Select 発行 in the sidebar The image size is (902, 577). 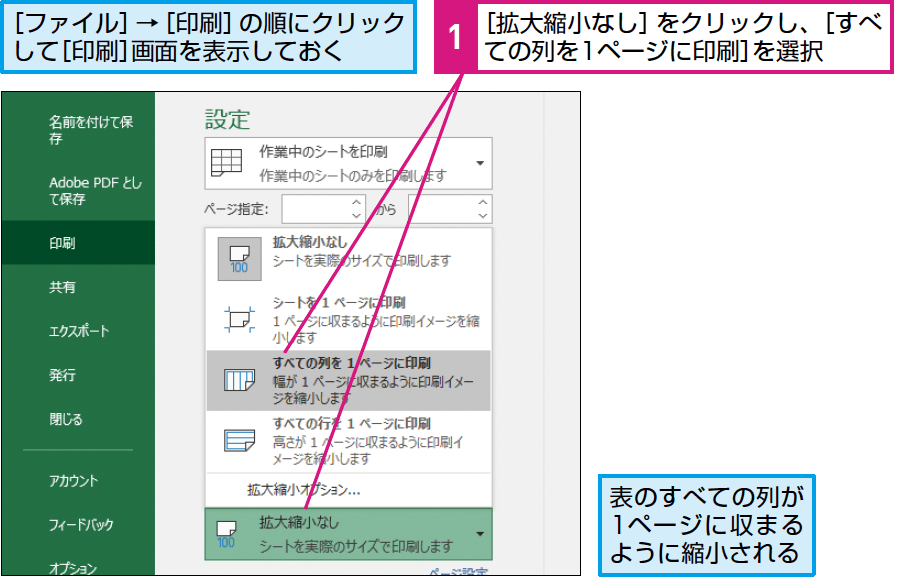pyautogui.click(x=62, y=375)
